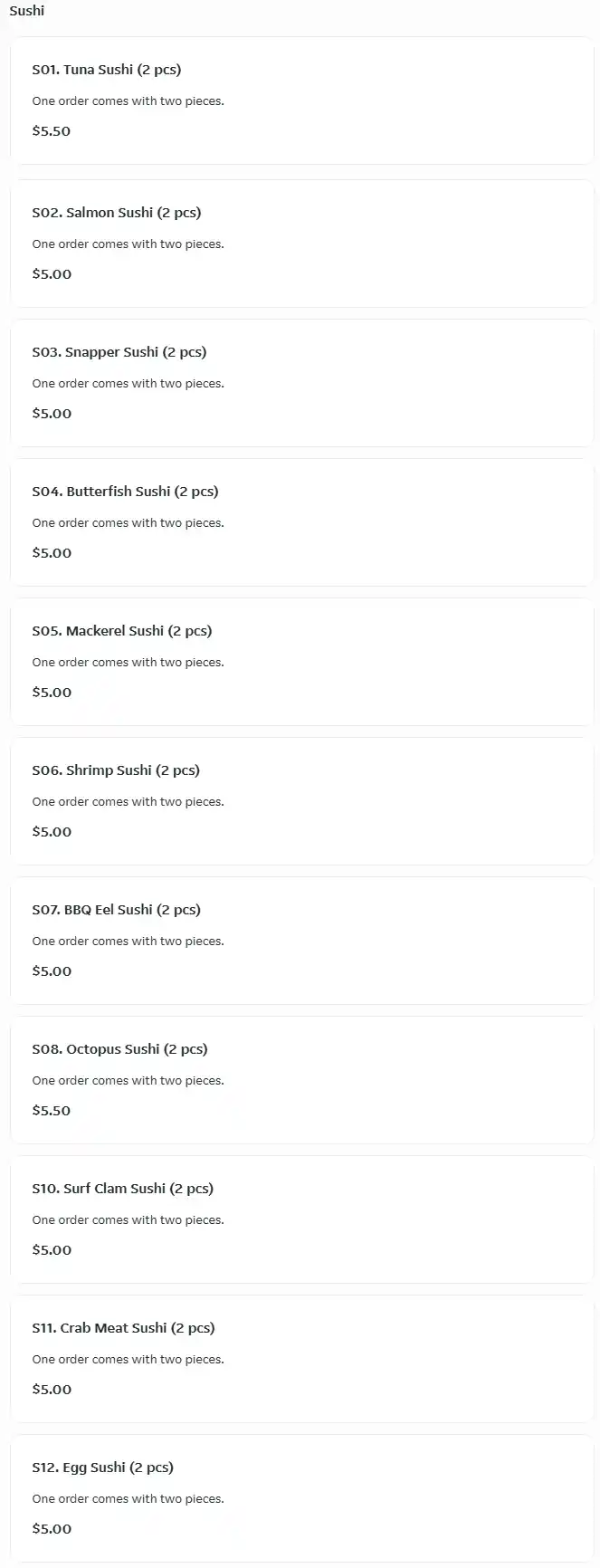Click the Egg Sushi $5.00 price
This screenshot has width=600, height=1568.
click(52, 1529)
